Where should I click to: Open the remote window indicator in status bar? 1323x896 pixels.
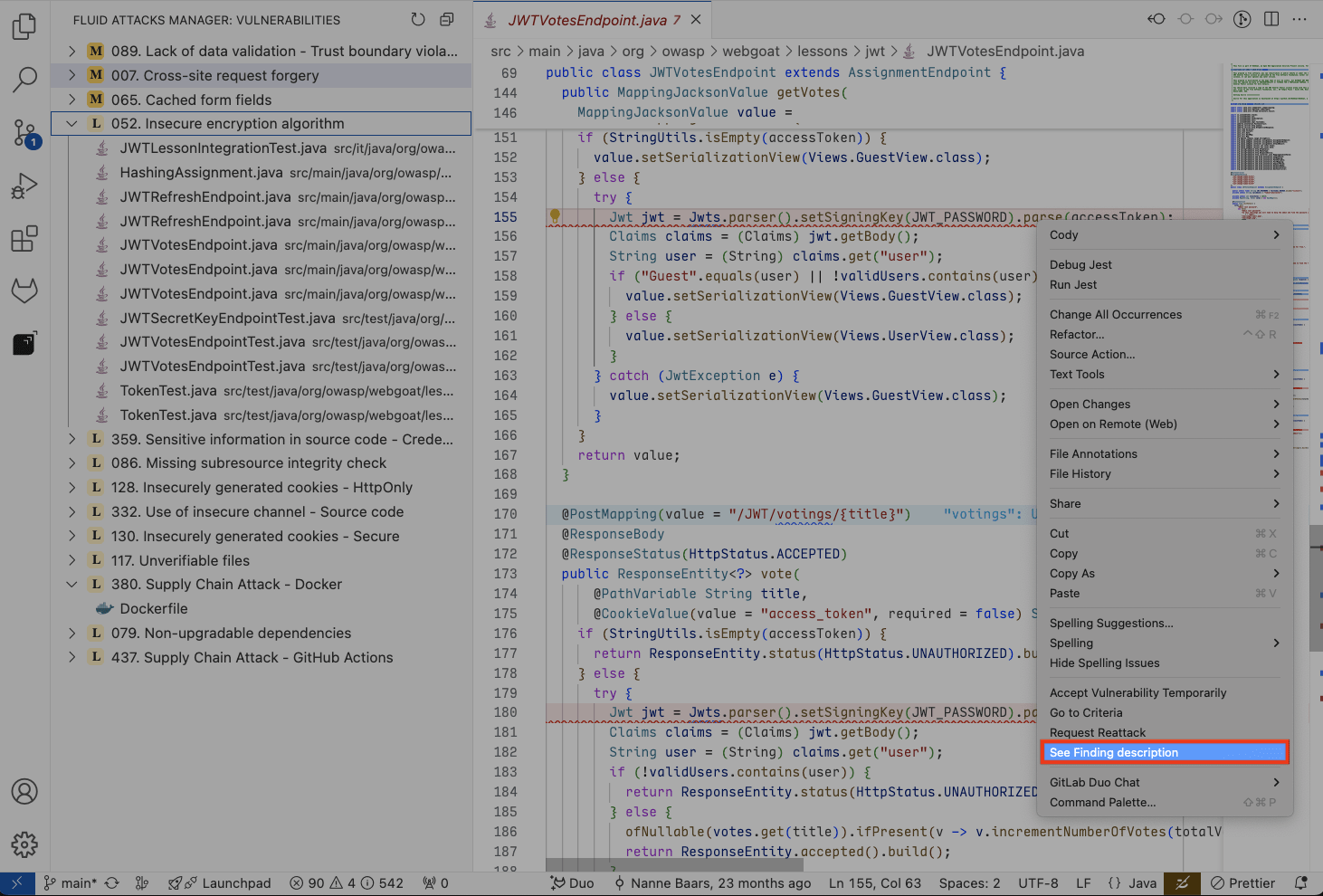click(17, 883)
